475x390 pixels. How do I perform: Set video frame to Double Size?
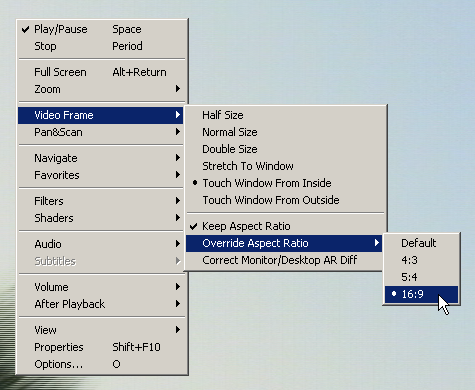click(285, 149)
